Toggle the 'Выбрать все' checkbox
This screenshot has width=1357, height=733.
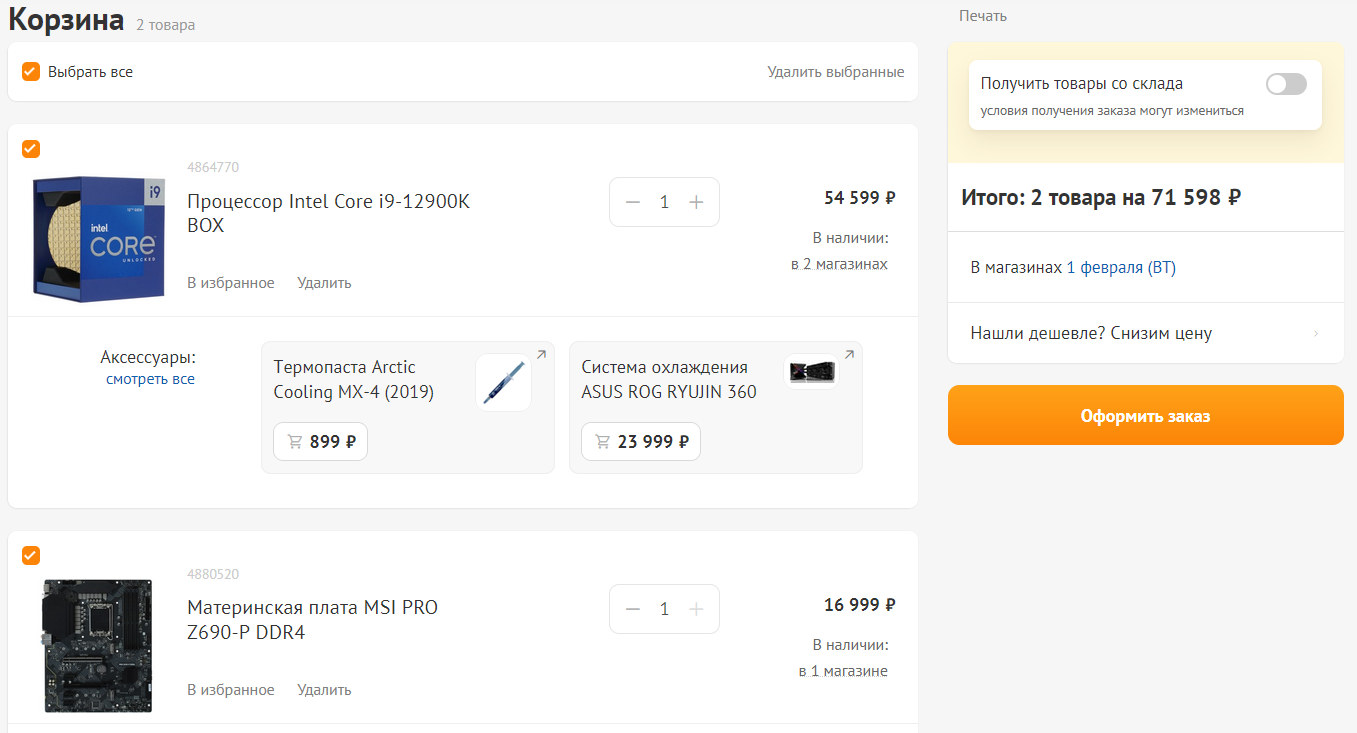pos(31,71)
